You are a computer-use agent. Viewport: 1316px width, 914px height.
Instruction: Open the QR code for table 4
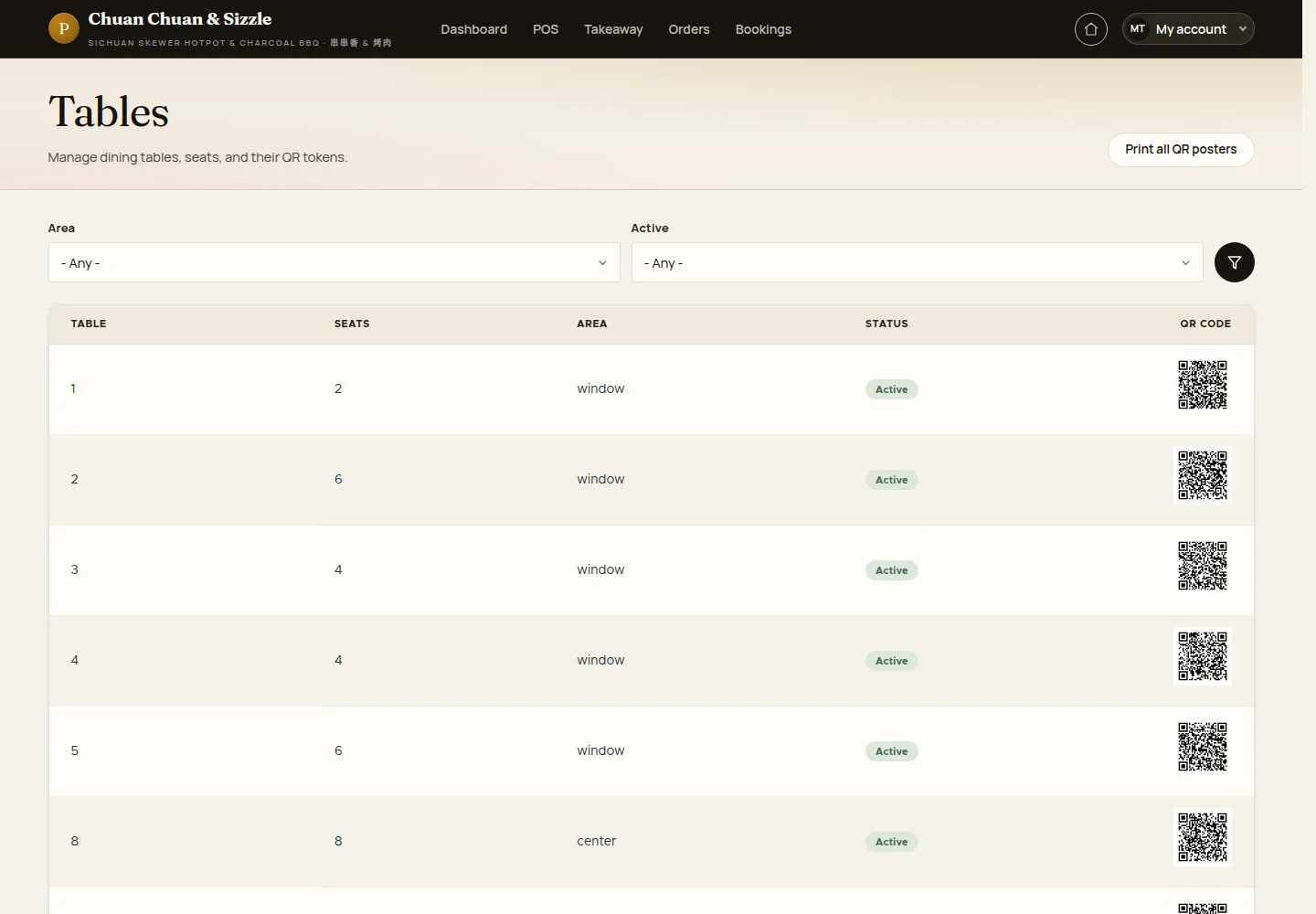click(x=1202, y=656)
